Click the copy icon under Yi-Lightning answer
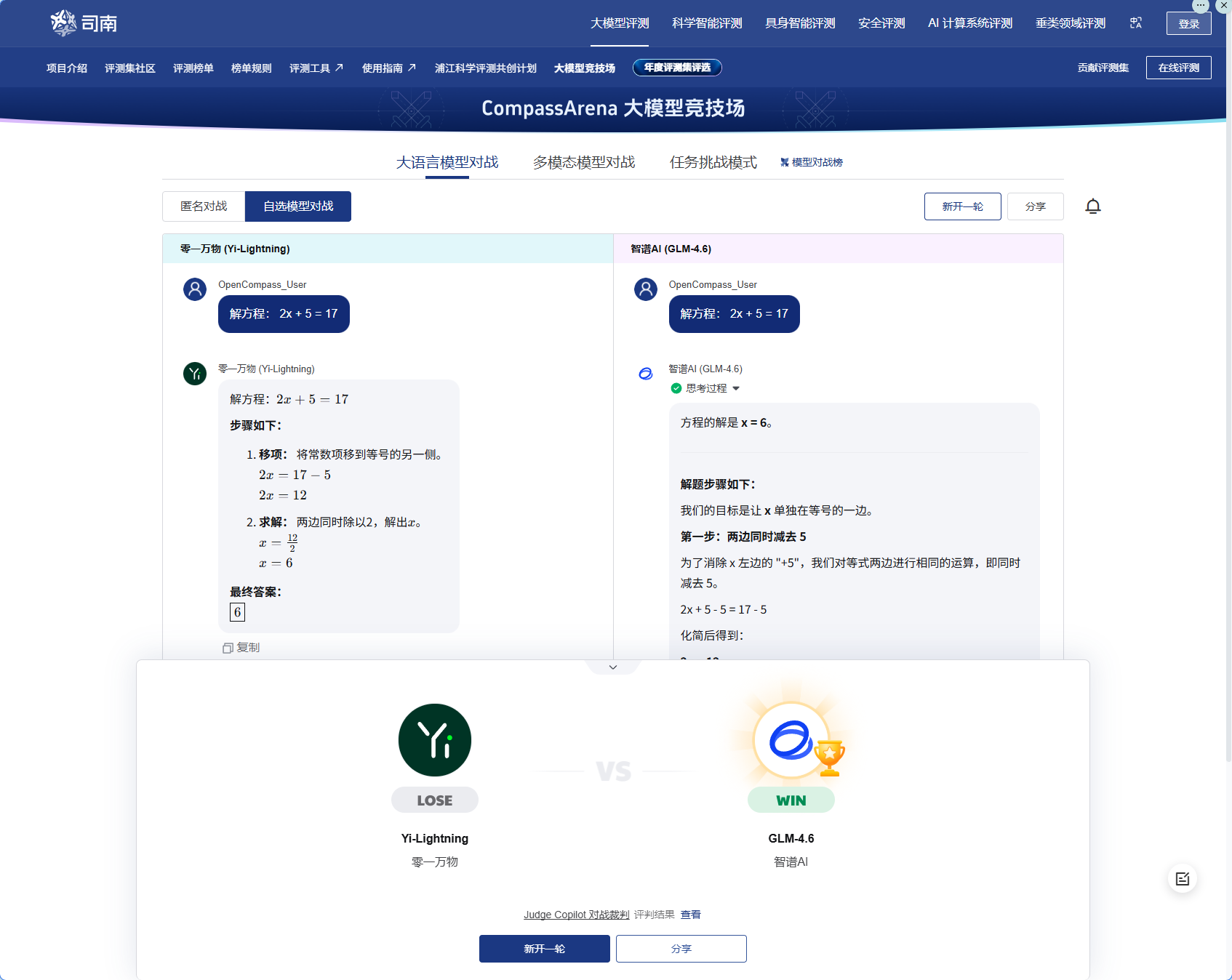This screenshot has width=1232, height=980. 228,648
